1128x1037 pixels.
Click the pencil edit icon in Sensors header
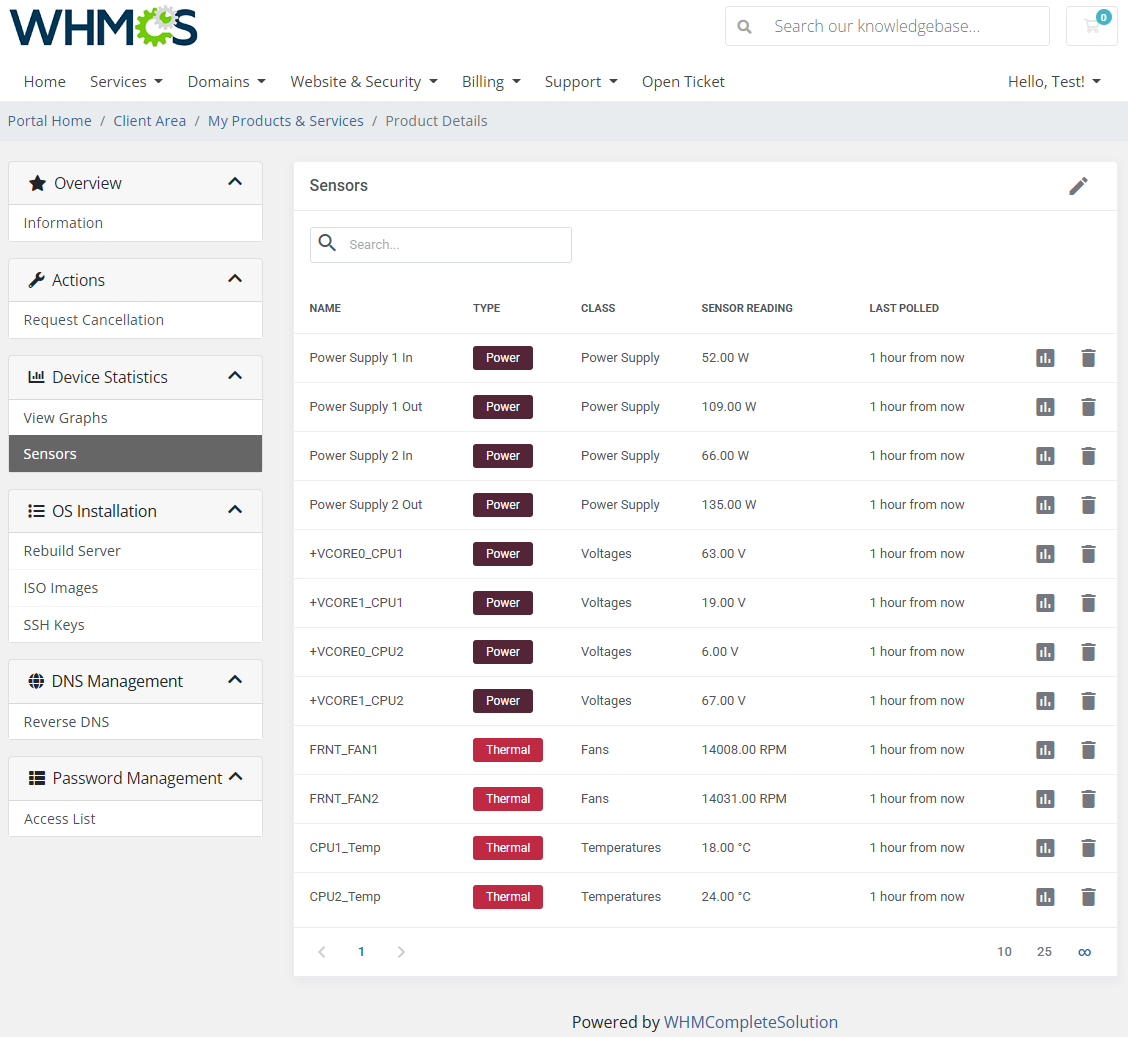1079,186
